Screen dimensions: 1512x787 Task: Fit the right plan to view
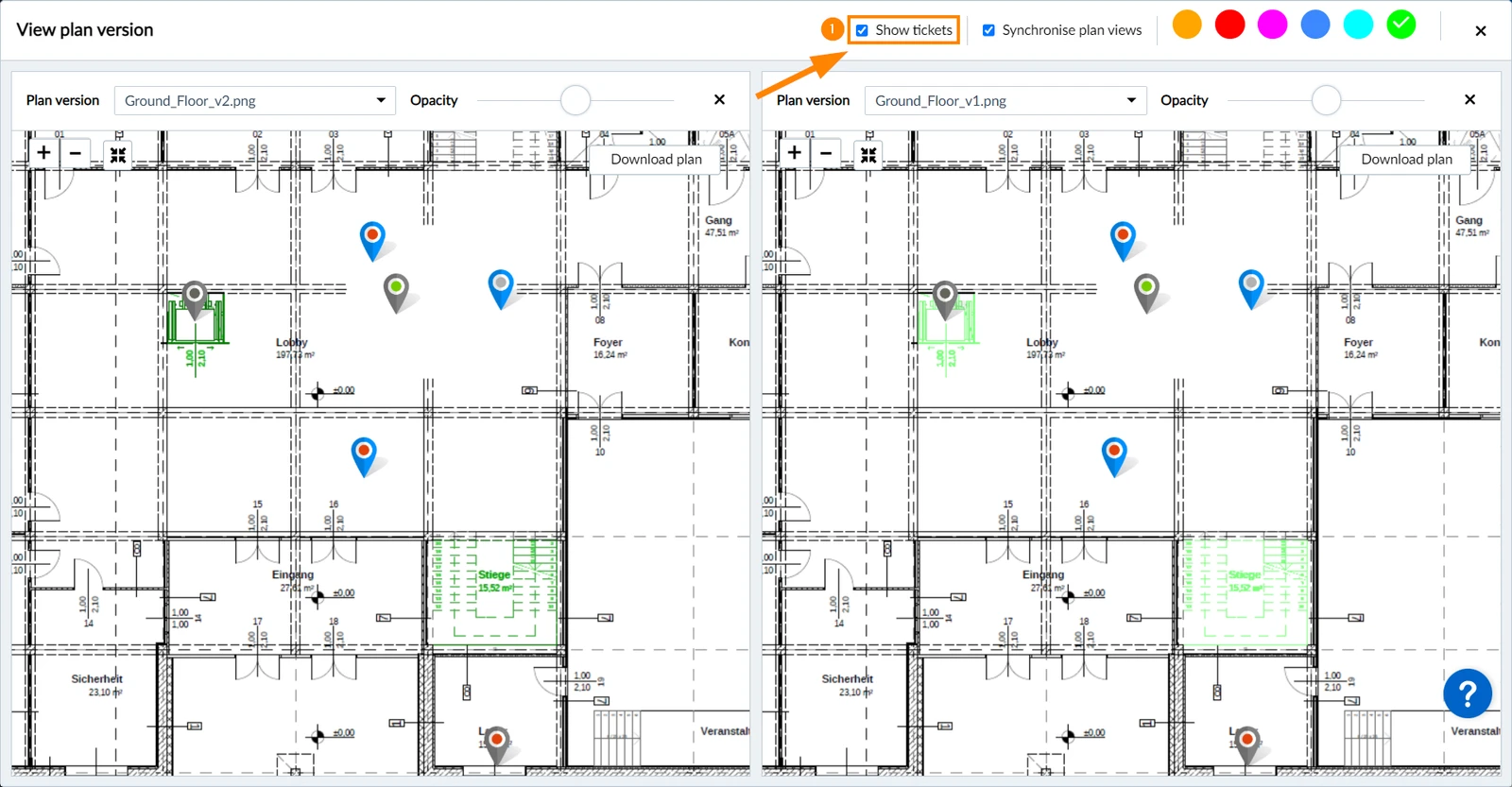point(868,155)
